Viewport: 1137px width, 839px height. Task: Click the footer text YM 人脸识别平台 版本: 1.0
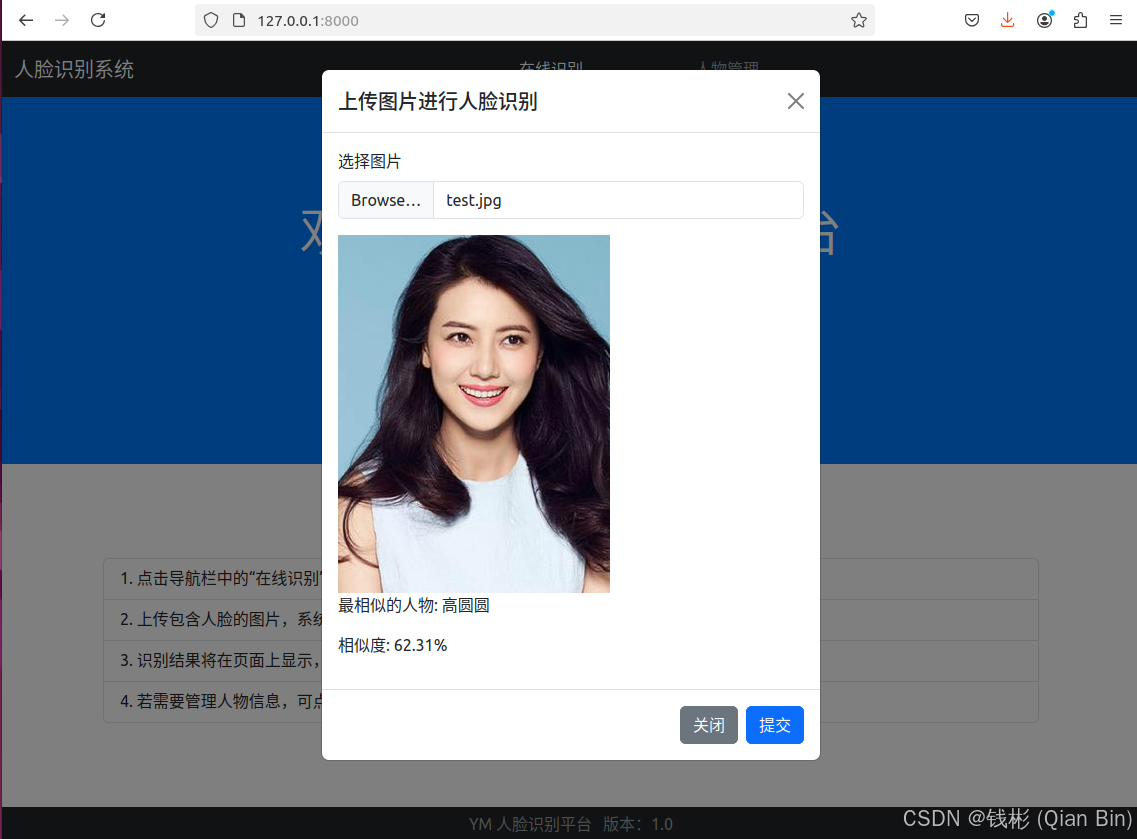coord(571,824)
